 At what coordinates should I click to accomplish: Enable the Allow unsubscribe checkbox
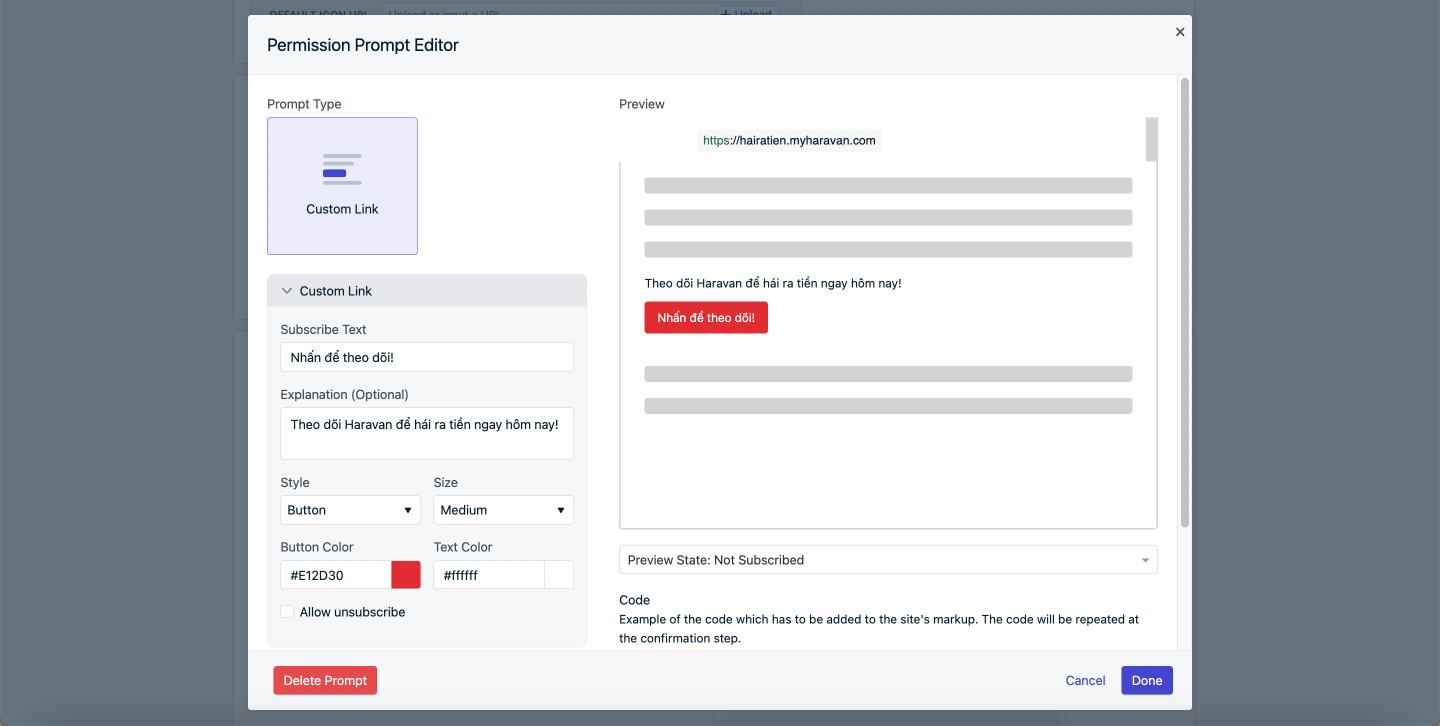click(287, 612)
